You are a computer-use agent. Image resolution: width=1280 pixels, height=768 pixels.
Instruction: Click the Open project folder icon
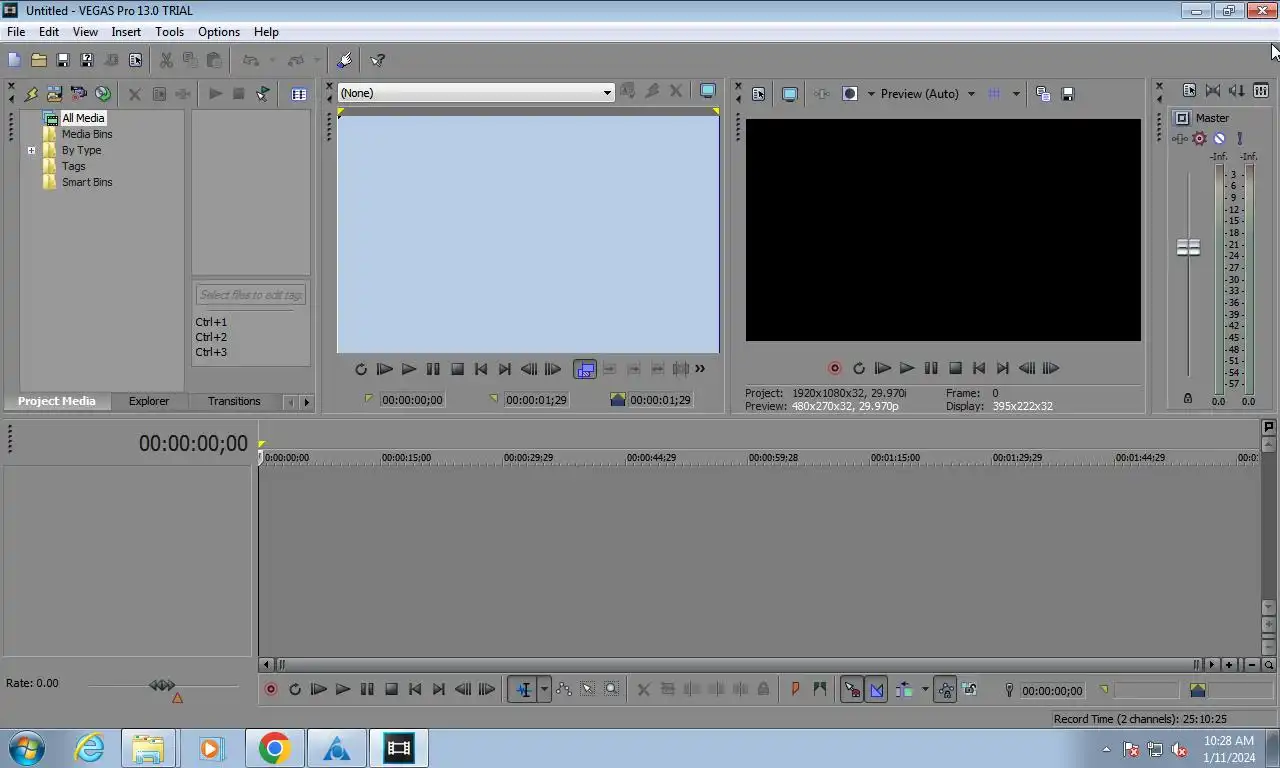[x=38, y=60]
